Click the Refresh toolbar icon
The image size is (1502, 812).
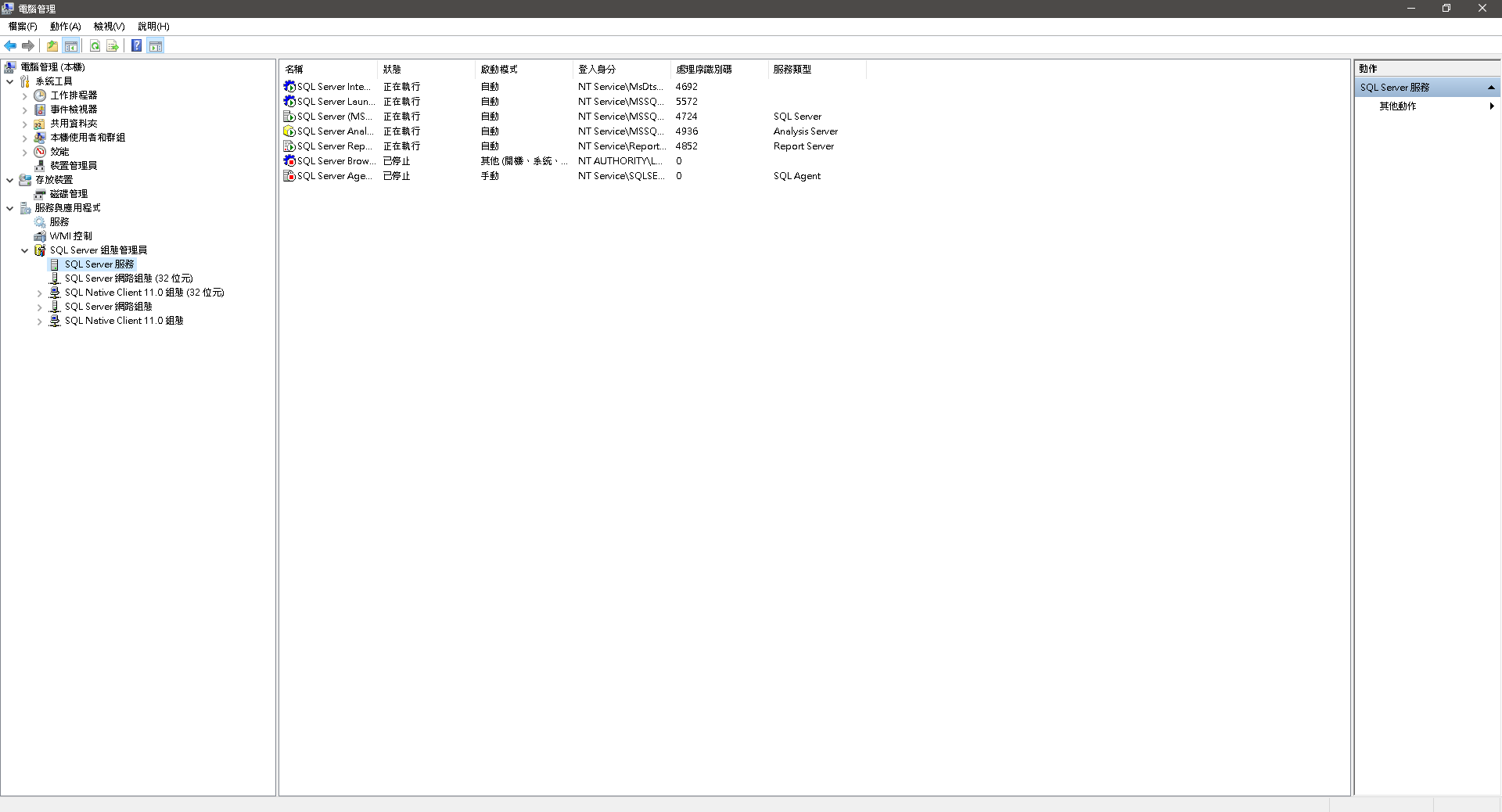95,45
